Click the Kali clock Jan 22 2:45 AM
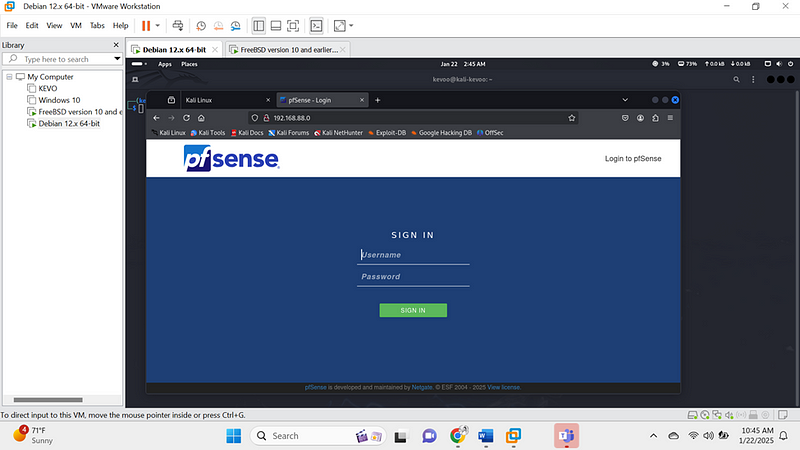This screenshot has height=450, width=800. pyautogui.click(x=463, y=64)
